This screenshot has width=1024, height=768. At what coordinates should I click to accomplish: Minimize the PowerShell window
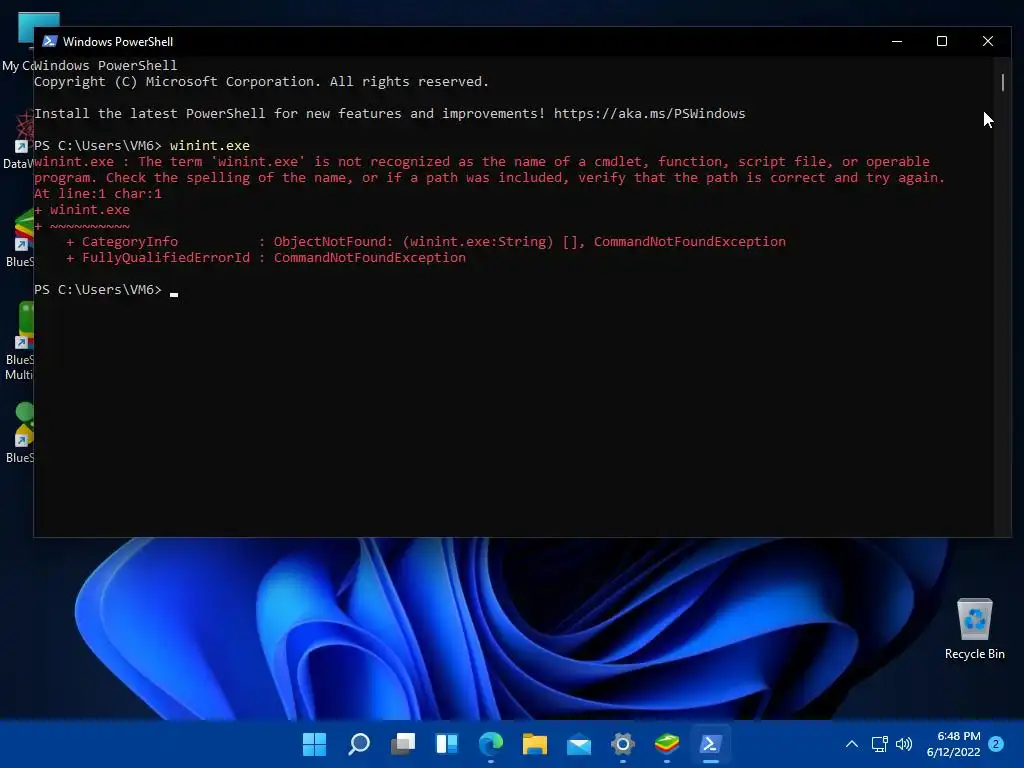point(897,41)
